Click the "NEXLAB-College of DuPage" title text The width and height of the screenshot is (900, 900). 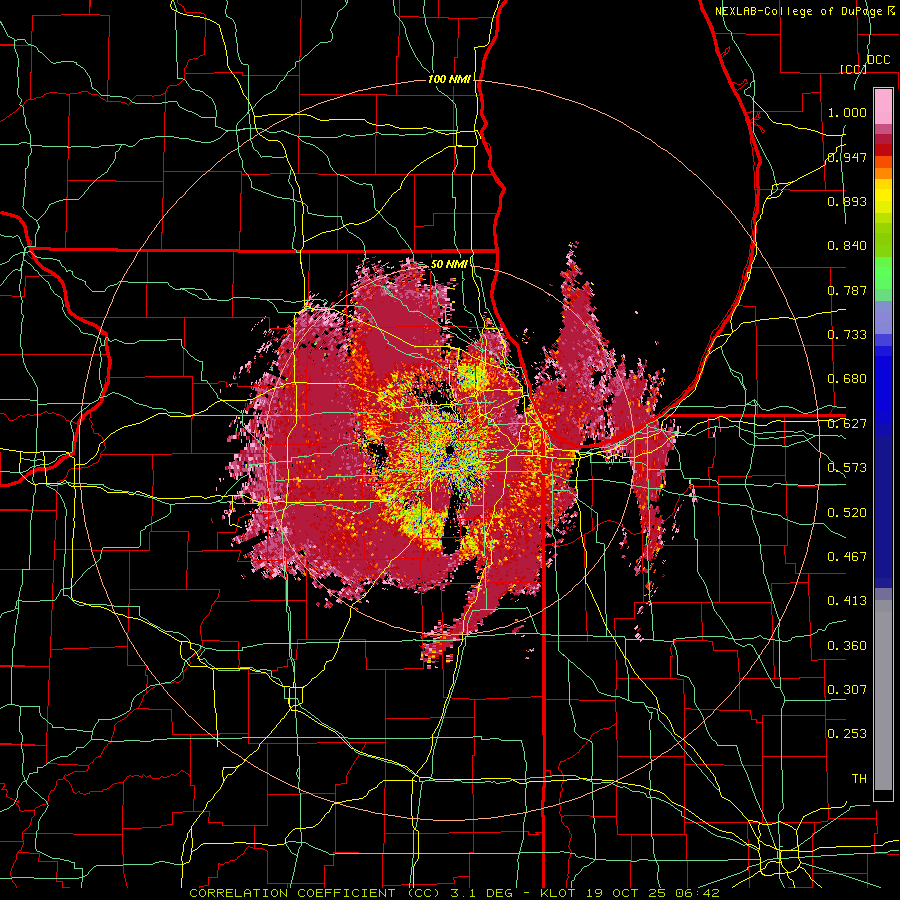pos(800,11)
